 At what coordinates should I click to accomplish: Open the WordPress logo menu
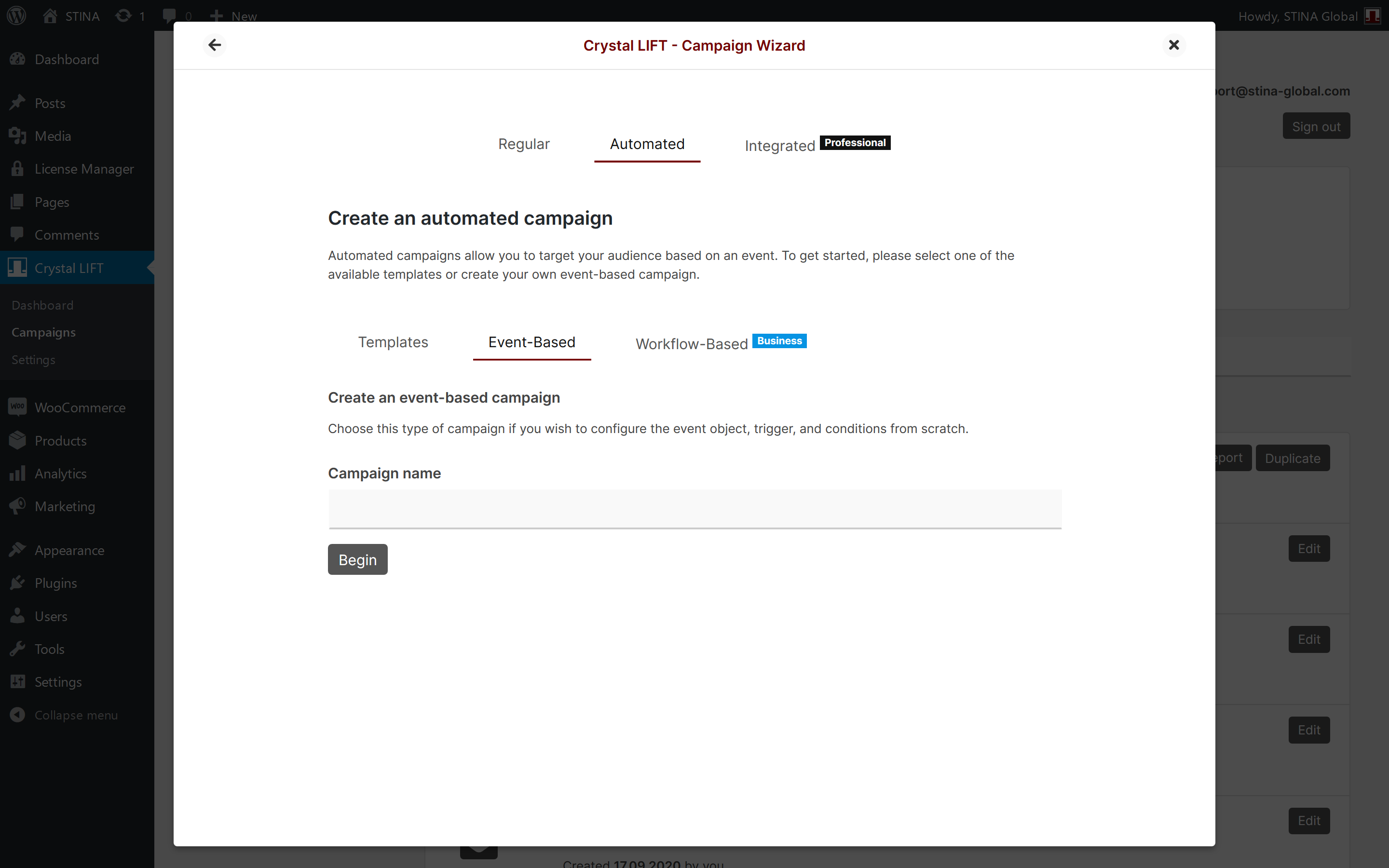click(17, 15)
